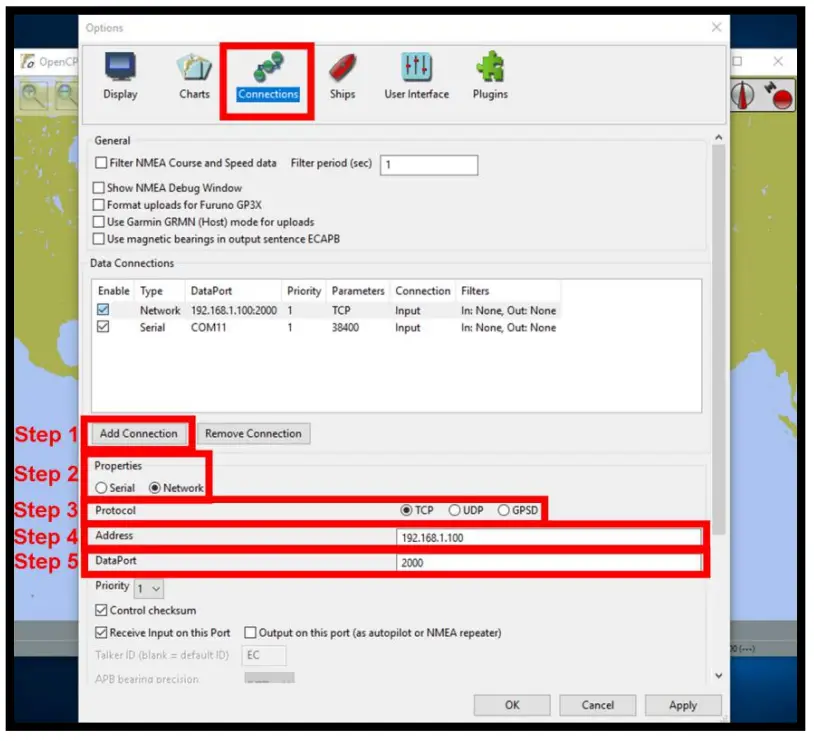814x741 pixels.
Task: Click the Apply button
Action: [683, 705]
